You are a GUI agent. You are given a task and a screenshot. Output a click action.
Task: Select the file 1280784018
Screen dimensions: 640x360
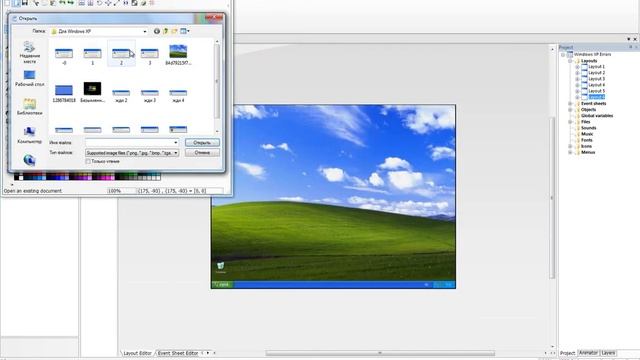click(64, 93)
